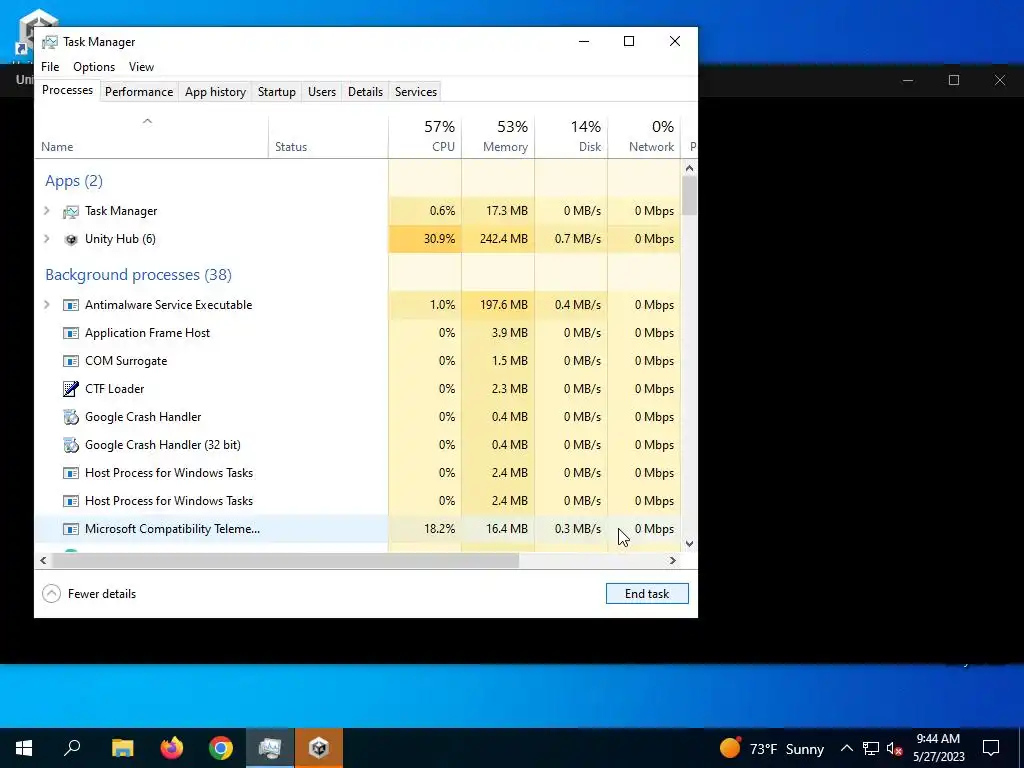Click the network status tray icon
Image resolution: width=1024 pixels, height=768 pixels.
tap(871, 748)
